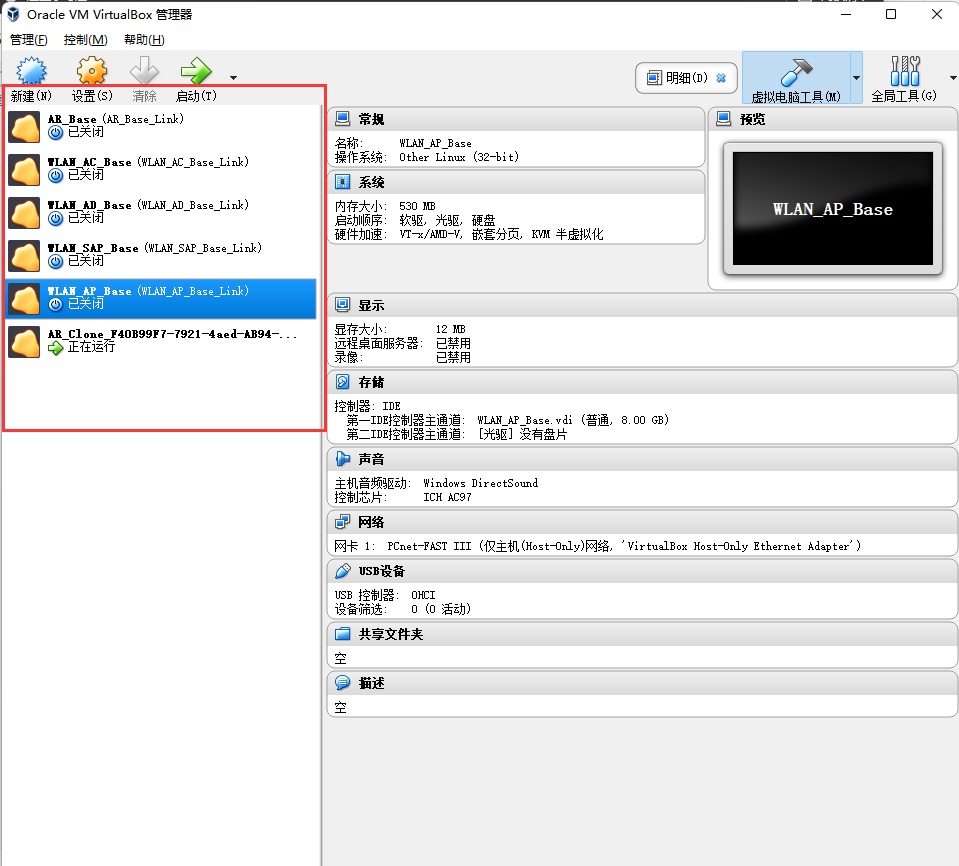Expand the 启动 button dropdown arrow

(232, 78)
